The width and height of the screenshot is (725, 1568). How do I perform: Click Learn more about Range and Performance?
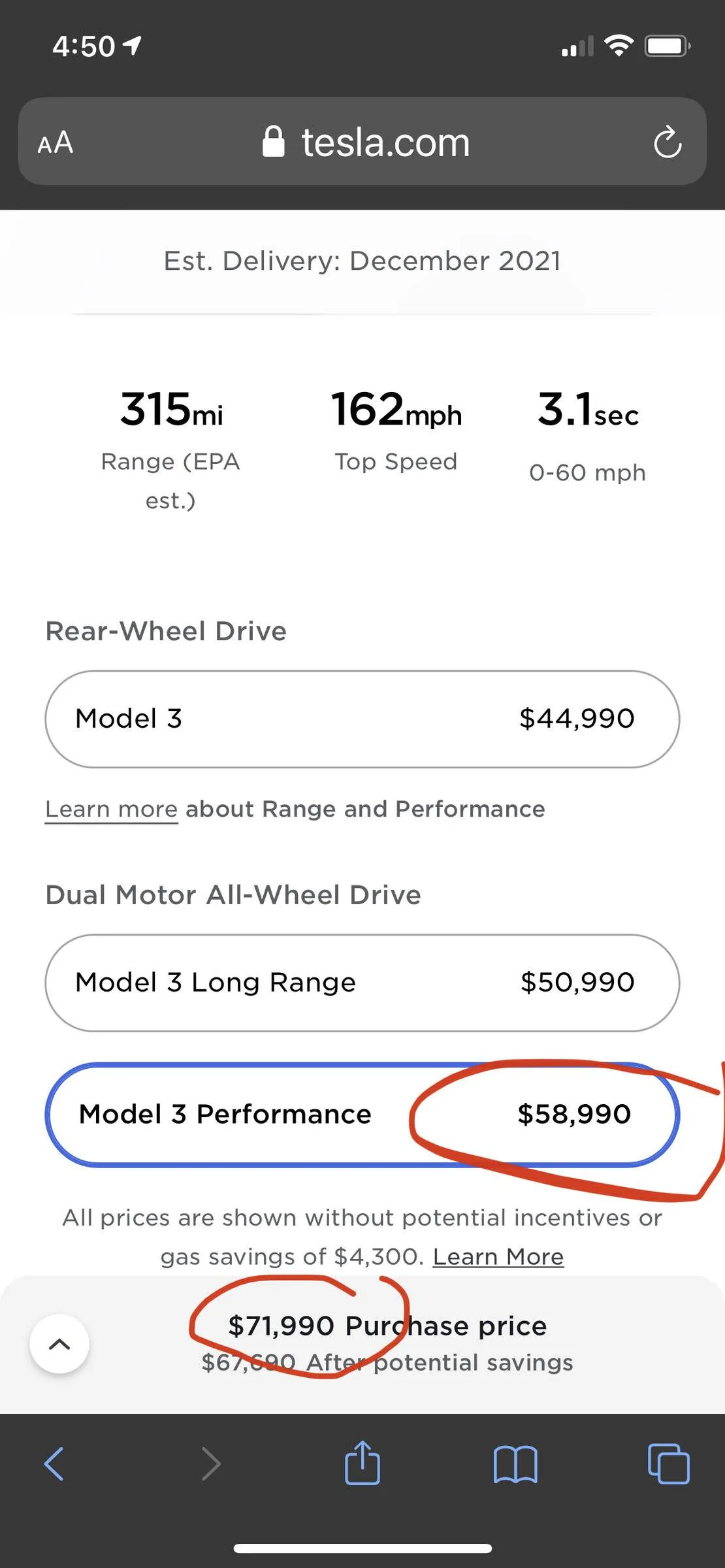pyautogui.click(x=112, y=809)
